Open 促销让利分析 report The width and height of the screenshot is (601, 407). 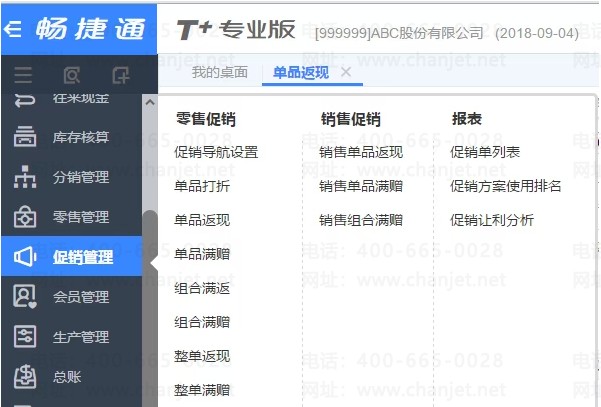(492, 220)
